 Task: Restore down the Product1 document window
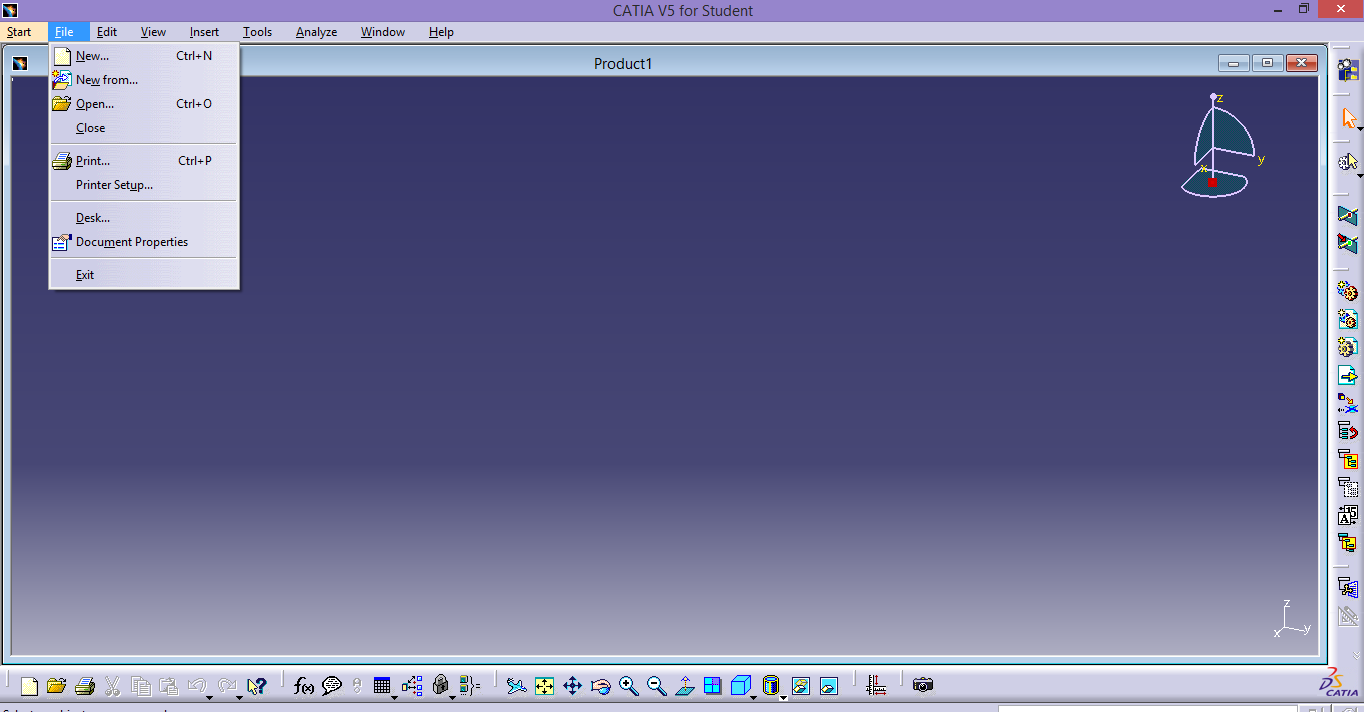[1267, 63]
